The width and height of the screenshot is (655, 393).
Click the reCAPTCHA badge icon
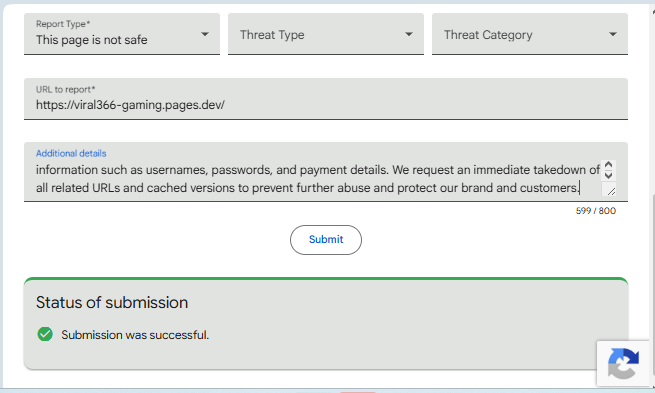(x=623, y=364)
